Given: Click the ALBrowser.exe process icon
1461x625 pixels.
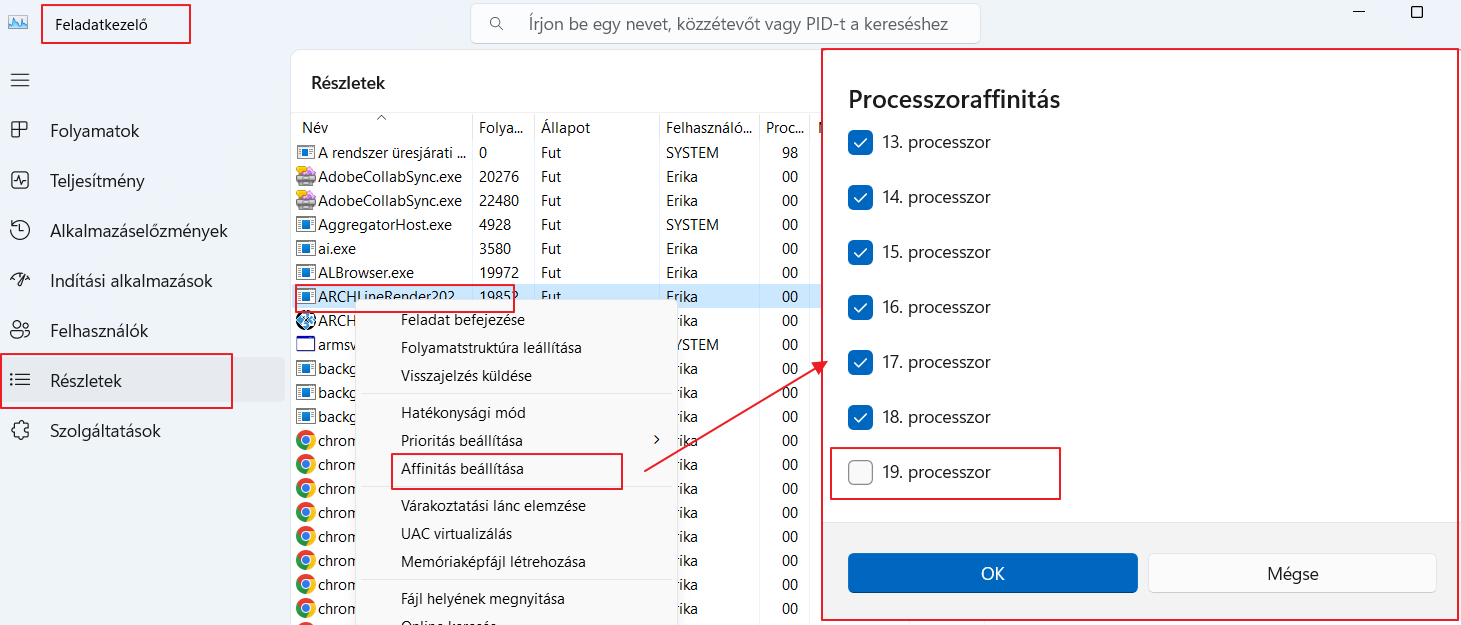Looking at the screenshot, I should click(x=306, y=273).
